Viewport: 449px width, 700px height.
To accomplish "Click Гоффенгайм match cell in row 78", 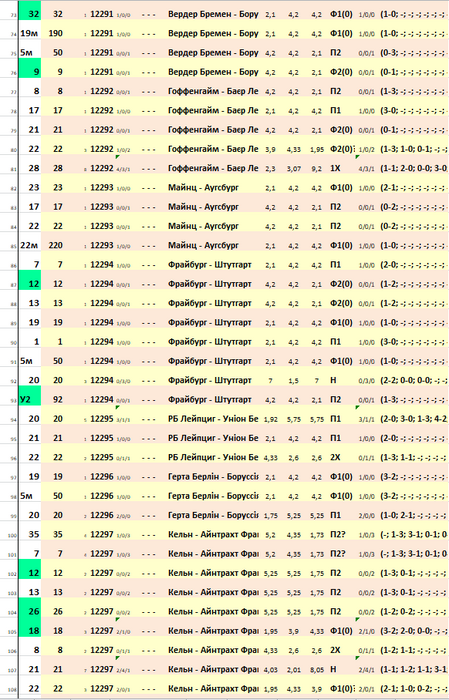I will (x=213, y=110).
